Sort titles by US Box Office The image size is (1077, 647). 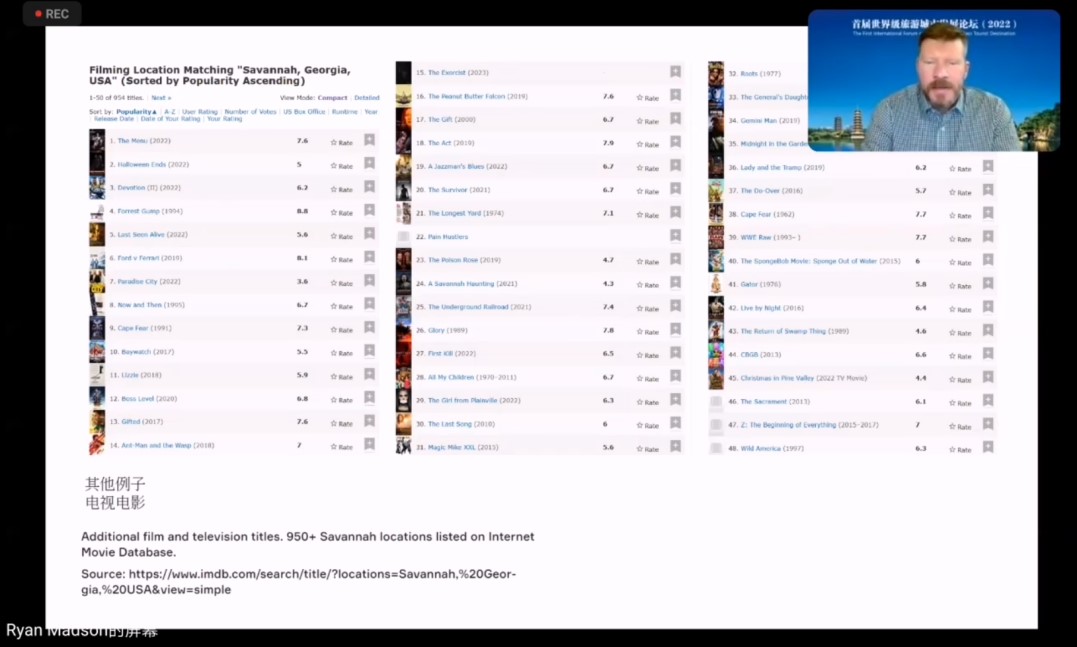304,112
